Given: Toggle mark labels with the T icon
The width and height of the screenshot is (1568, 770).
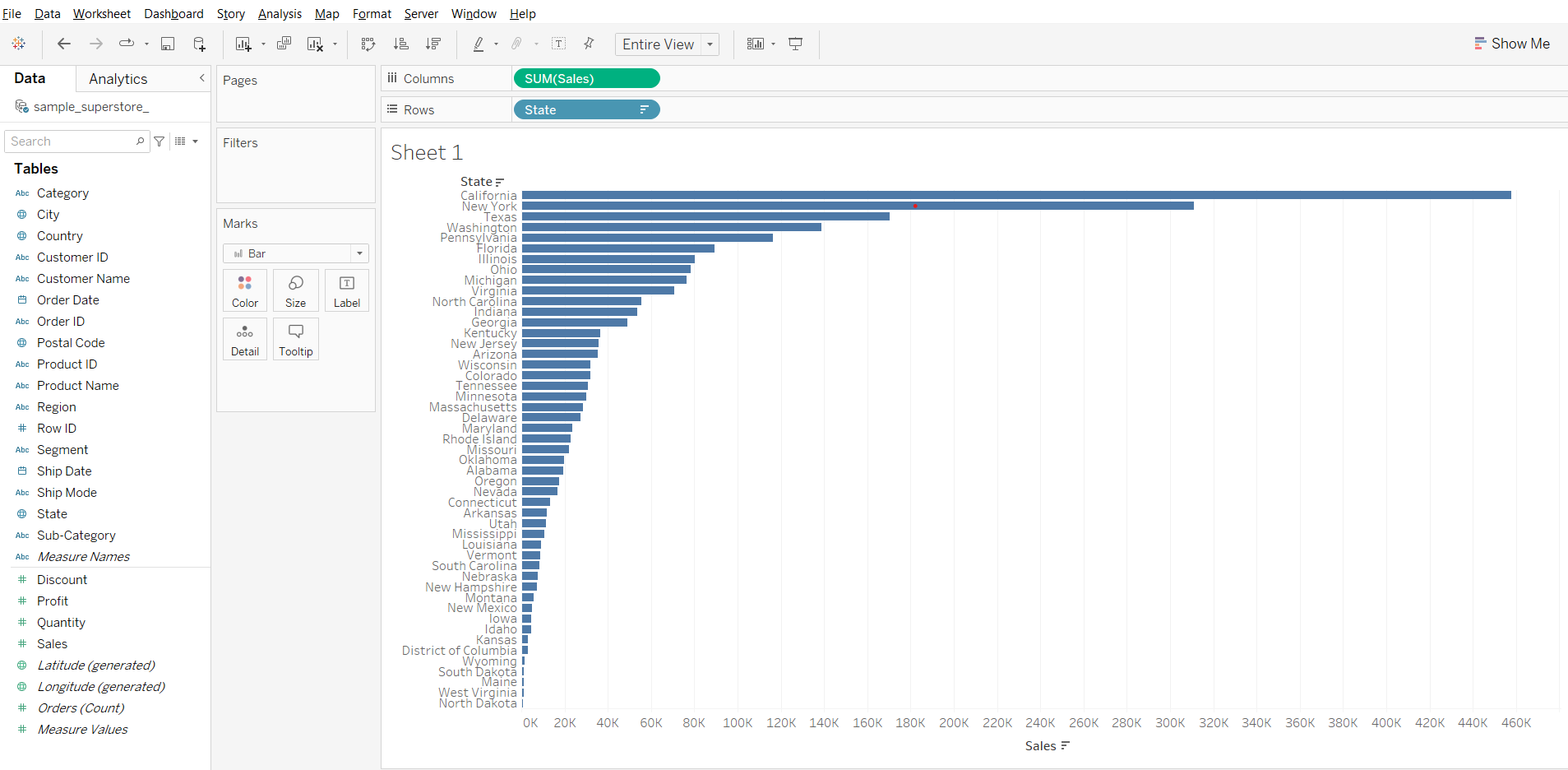Looking at the screenshot, I should point(558,44).
